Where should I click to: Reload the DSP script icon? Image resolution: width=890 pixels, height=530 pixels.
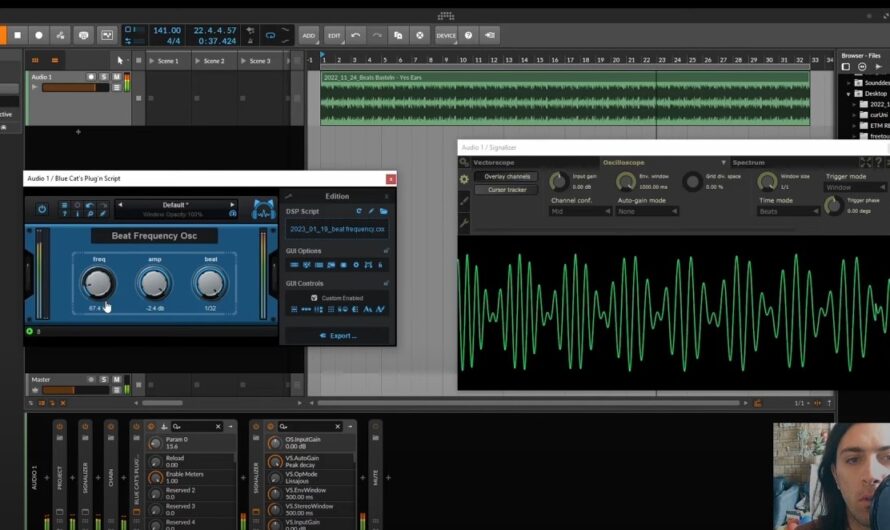click(x=359, y=211)
